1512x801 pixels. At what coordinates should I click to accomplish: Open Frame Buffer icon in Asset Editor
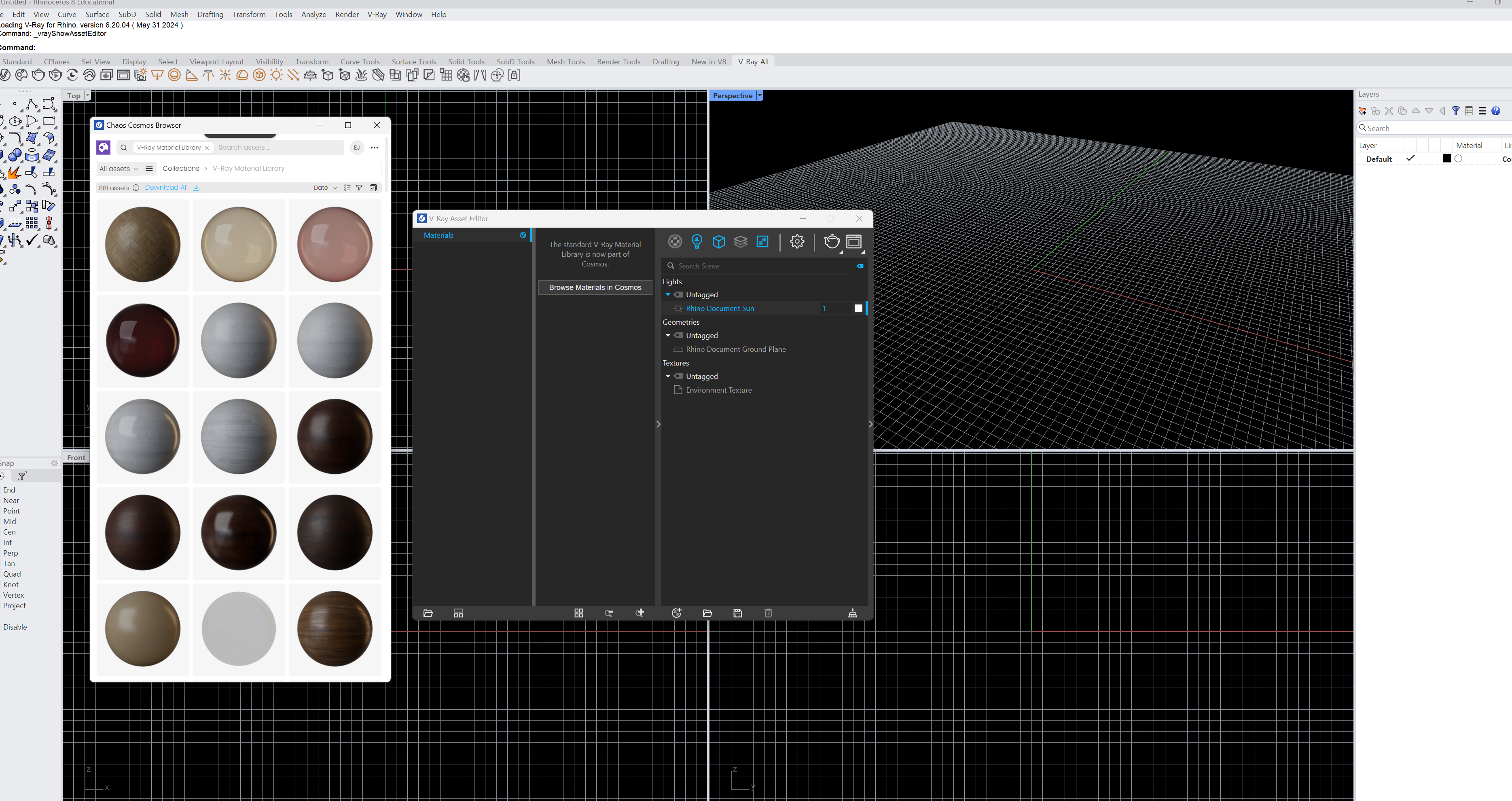point(854,242)
